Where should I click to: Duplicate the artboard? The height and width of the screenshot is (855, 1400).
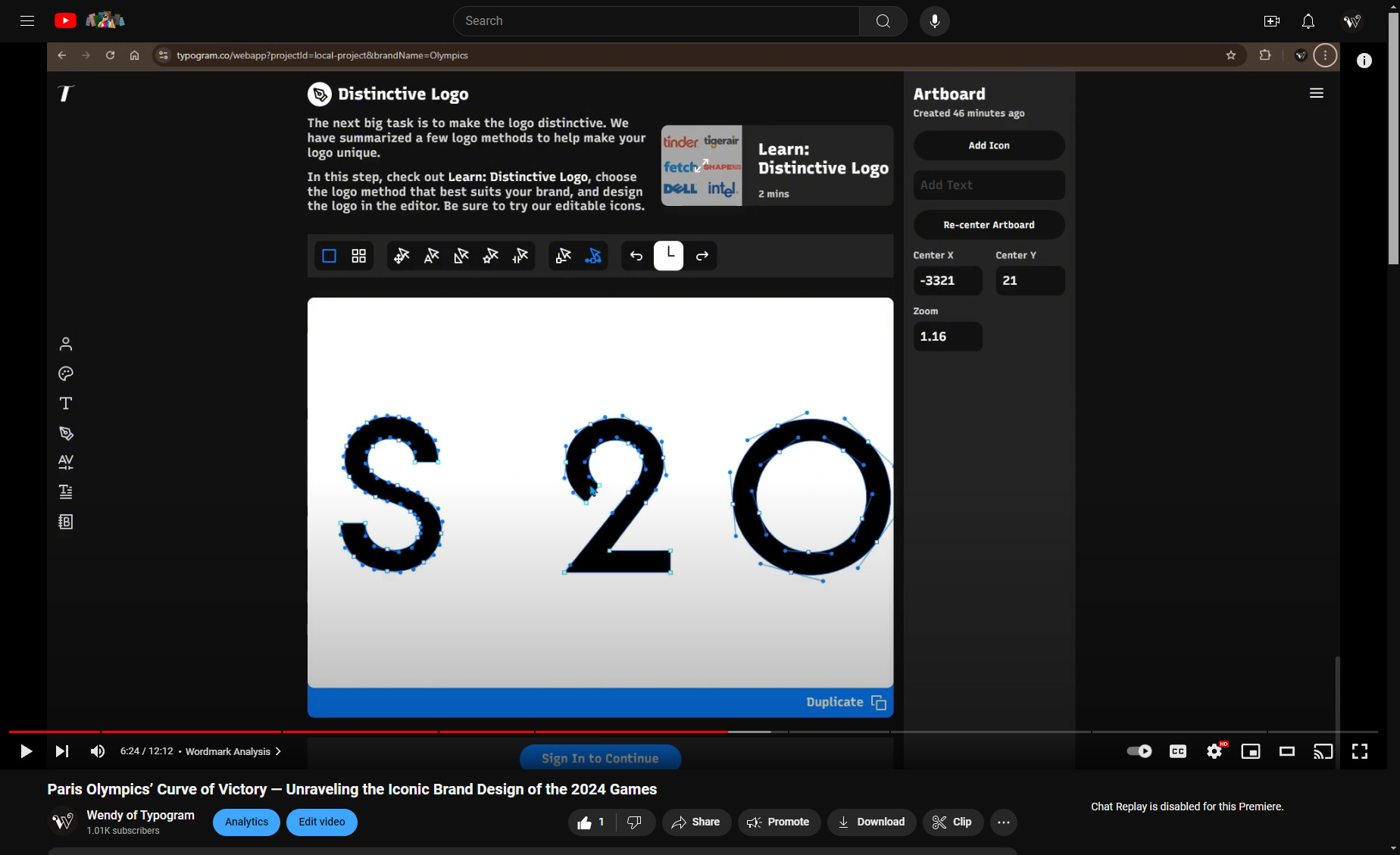846,702
